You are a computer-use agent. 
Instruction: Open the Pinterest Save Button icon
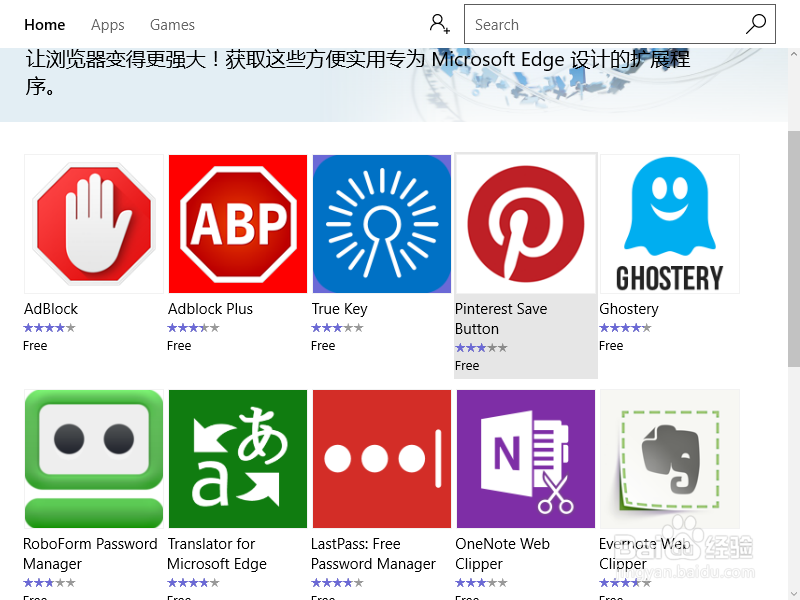(526, 224)
